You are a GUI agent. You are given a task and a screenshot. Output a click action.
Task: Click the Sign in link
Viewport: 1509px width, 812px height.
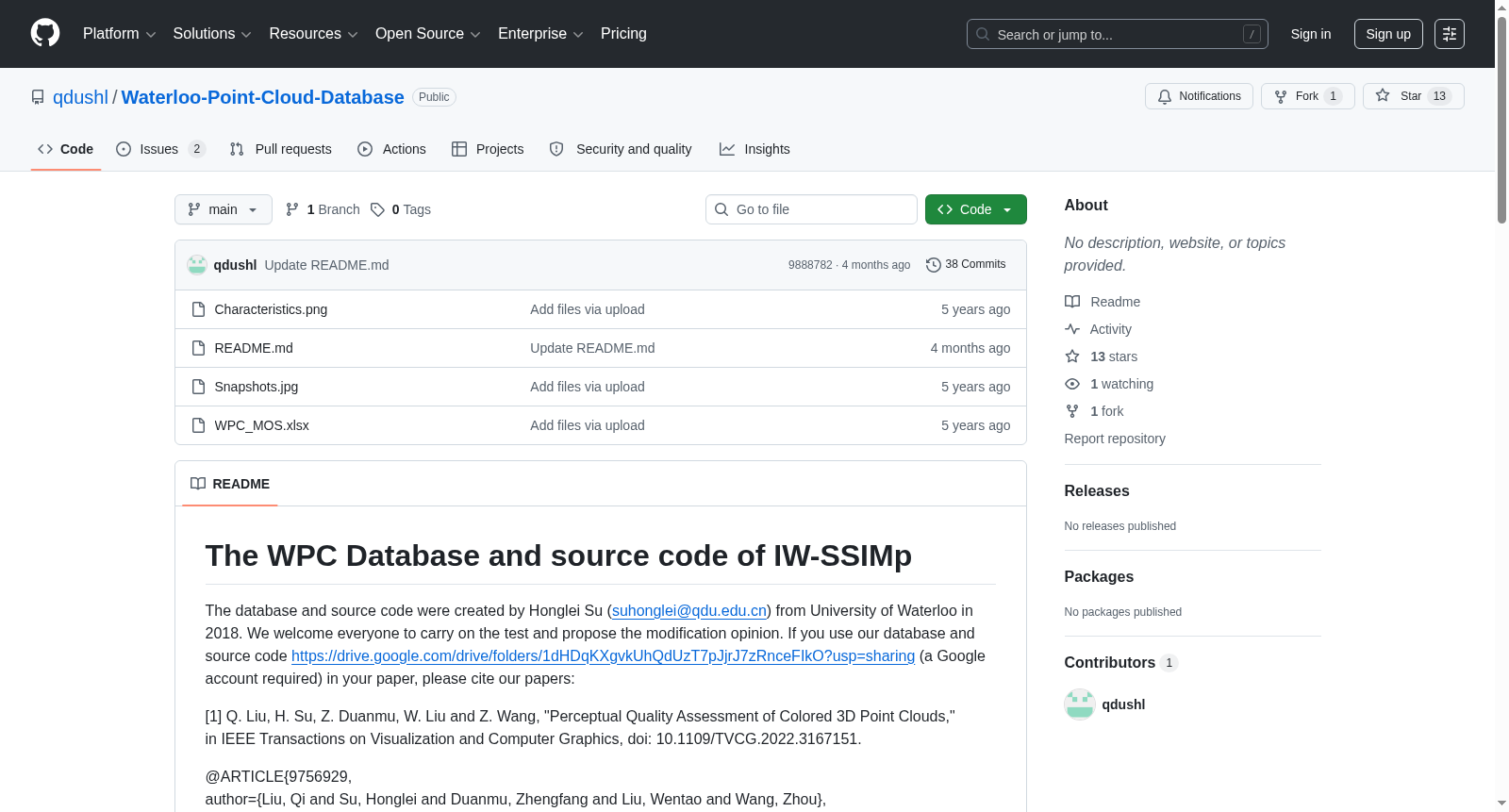(x=1311, y=34)
